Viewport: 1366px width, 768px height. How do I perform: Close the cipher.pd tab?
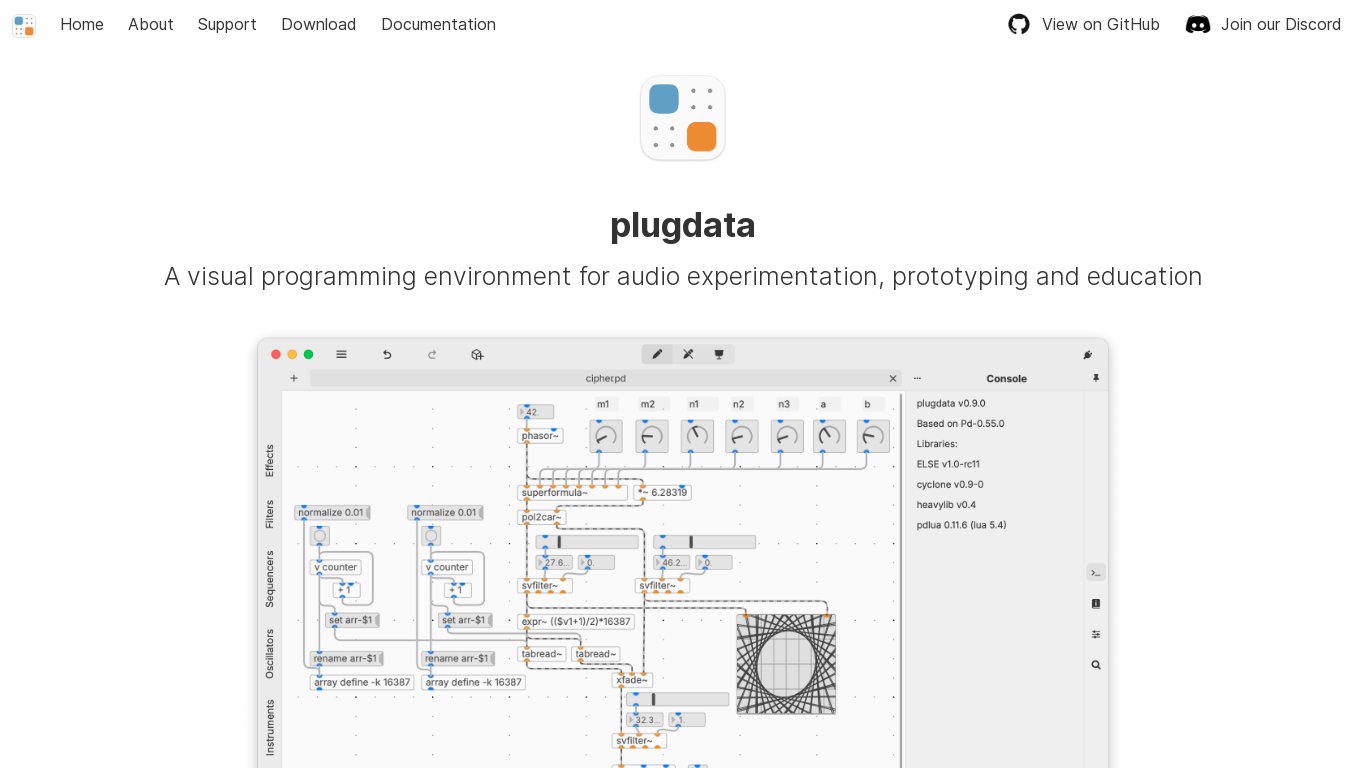893,378
